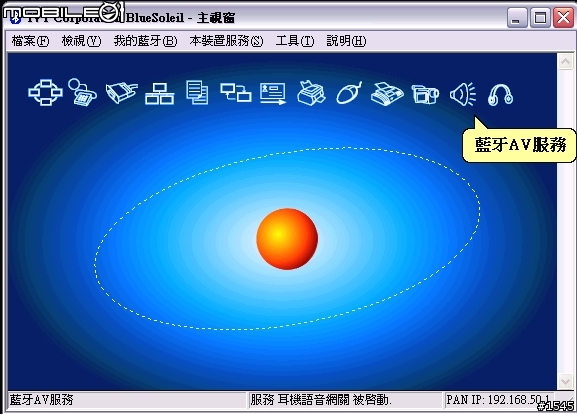Open the 工具(T) menu
The image size is (577, 414).
pos(295,41)
